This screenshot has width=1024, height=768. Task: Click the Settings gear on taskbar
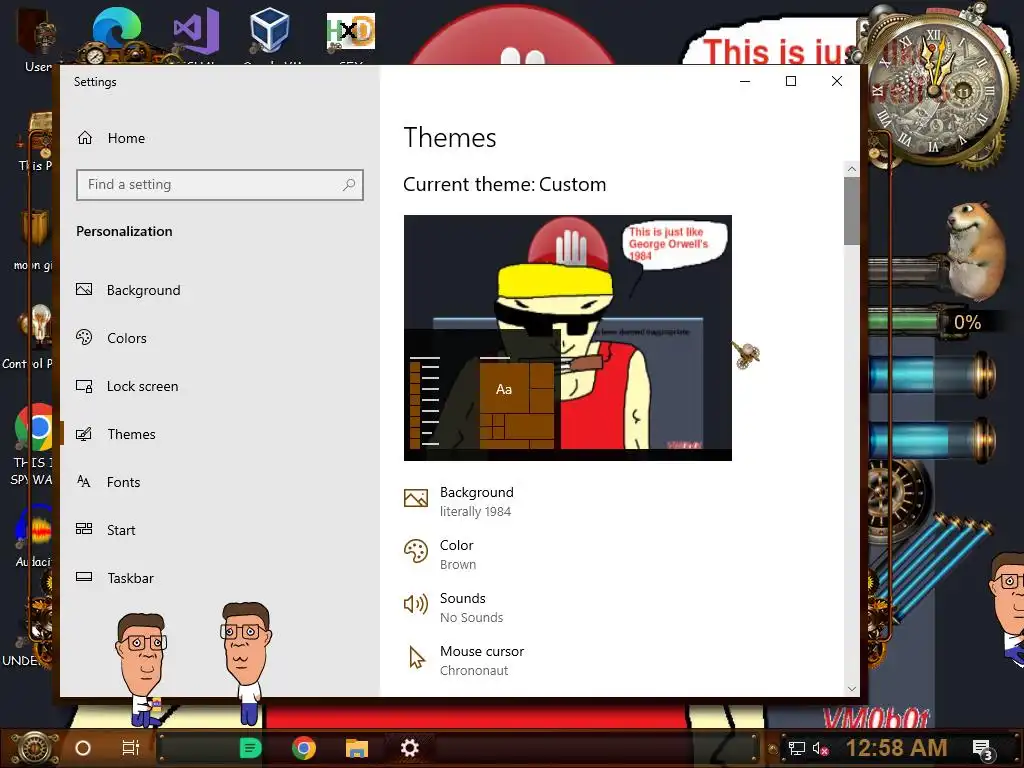(x=409, y=748)
